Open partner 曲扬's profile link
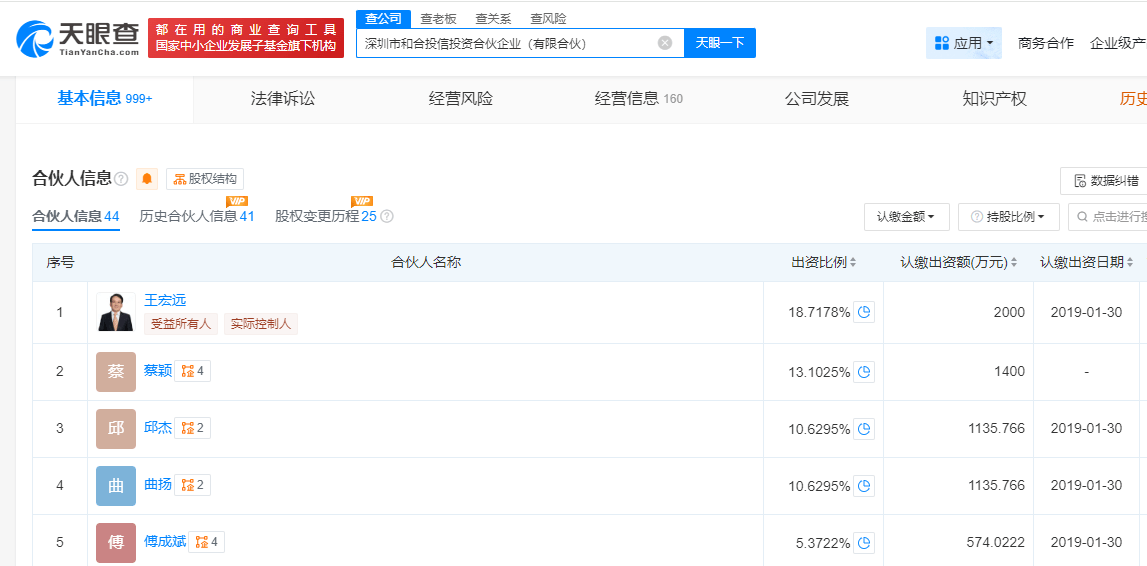The image size is (1147, 566). click(158, 485)
